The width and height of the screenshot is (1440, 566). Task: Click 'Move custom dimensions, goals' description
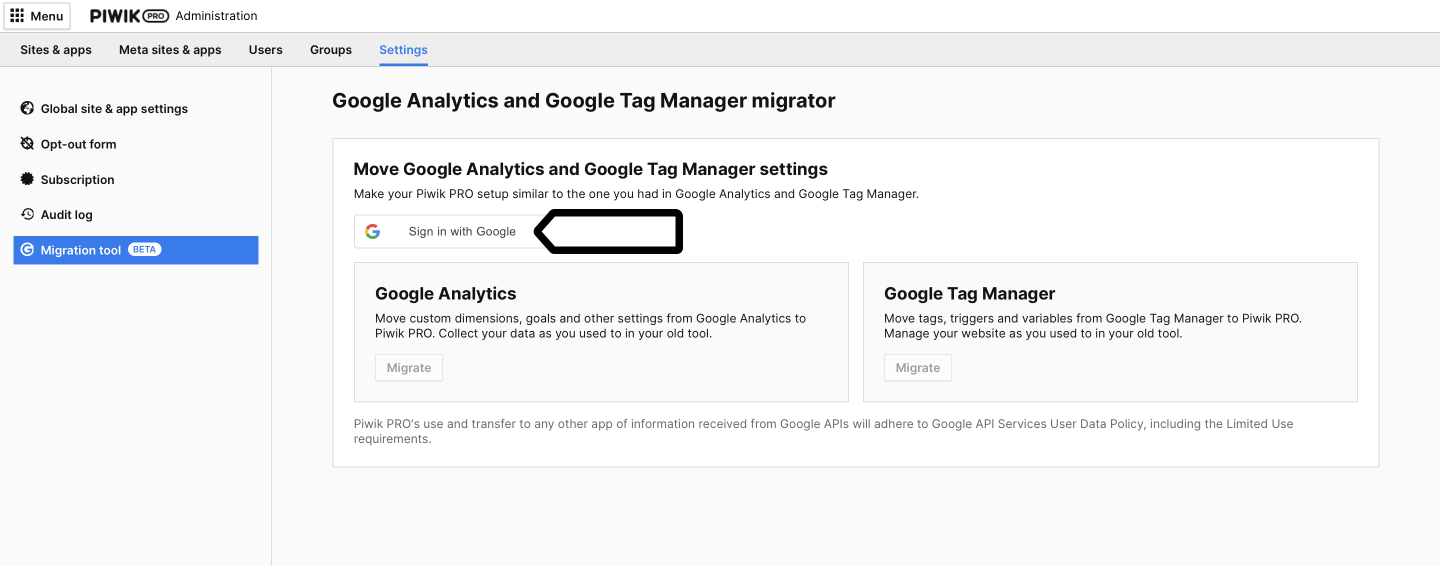pos(590,326)
